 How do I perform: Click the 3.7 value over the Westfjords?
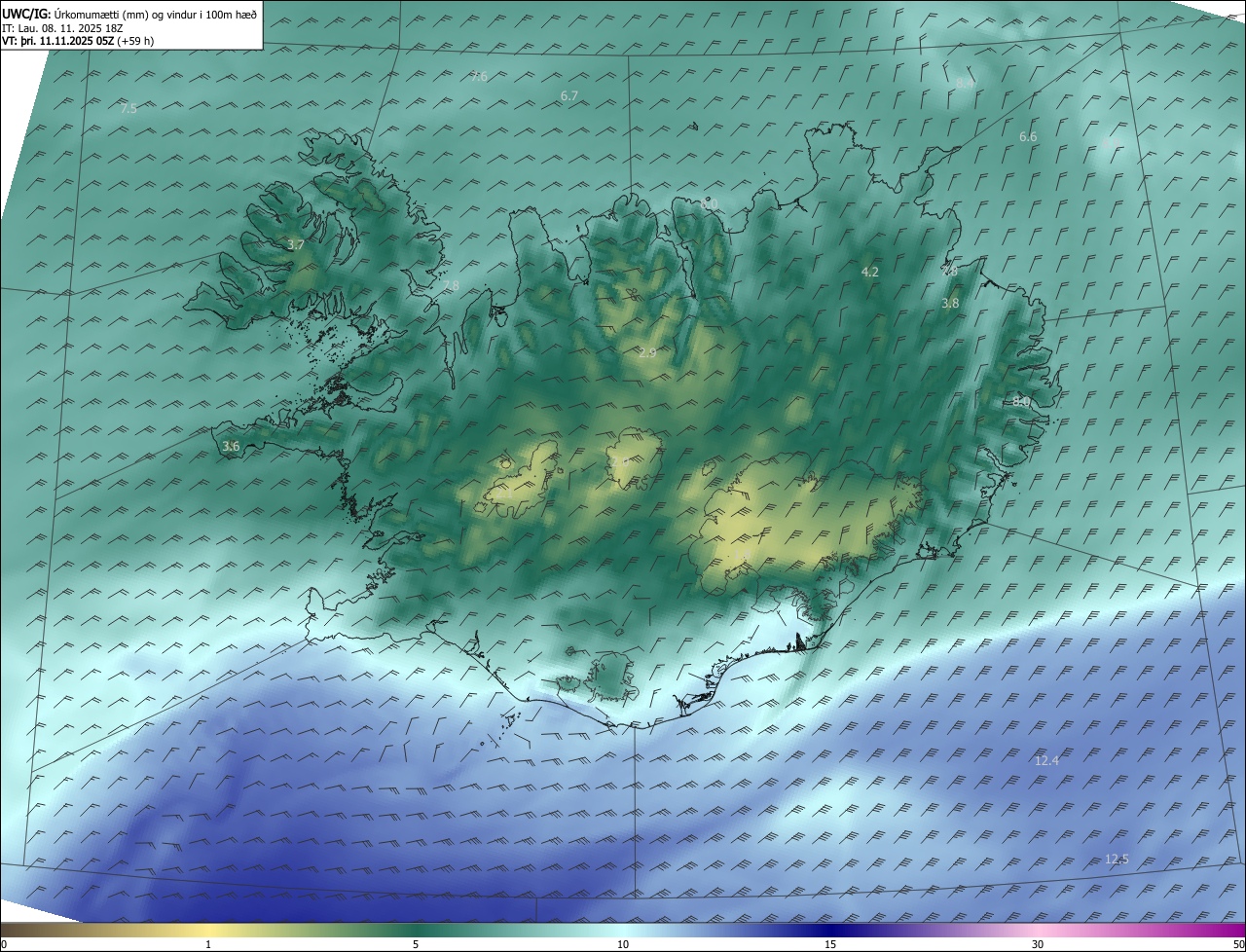coord(296,245)
